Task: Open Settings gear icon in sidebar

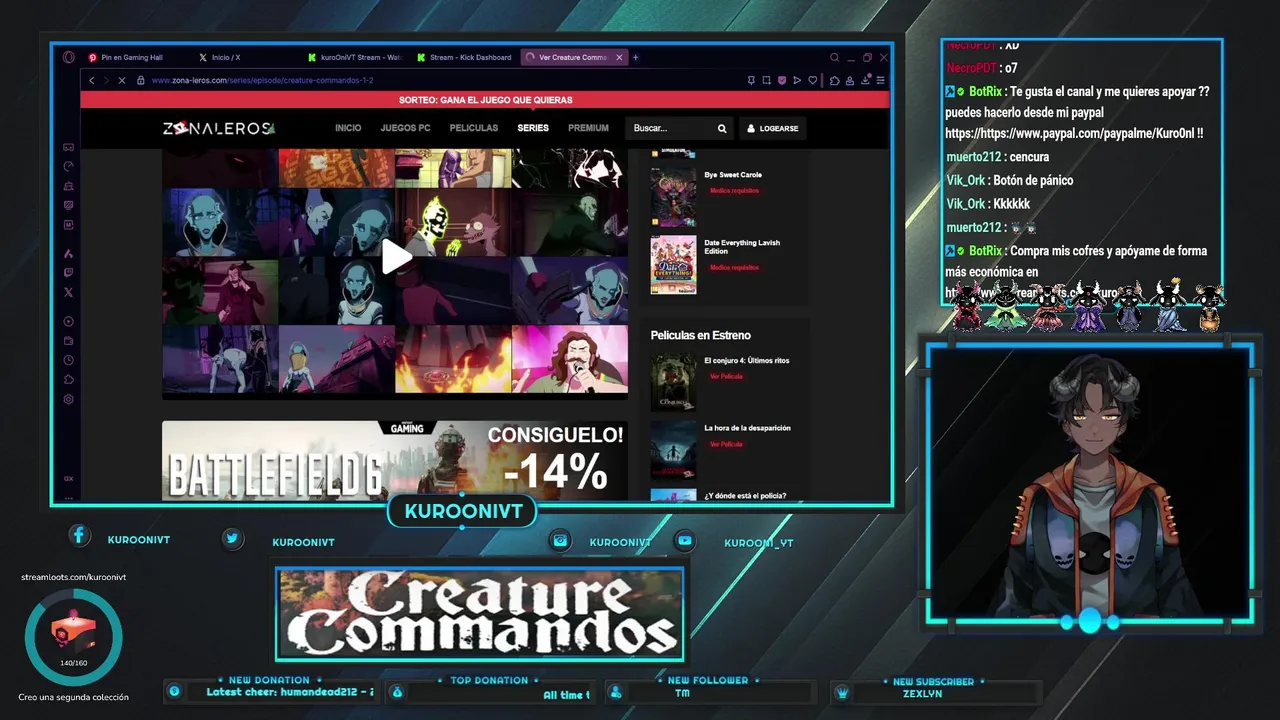Action: [x=68, y=399]
